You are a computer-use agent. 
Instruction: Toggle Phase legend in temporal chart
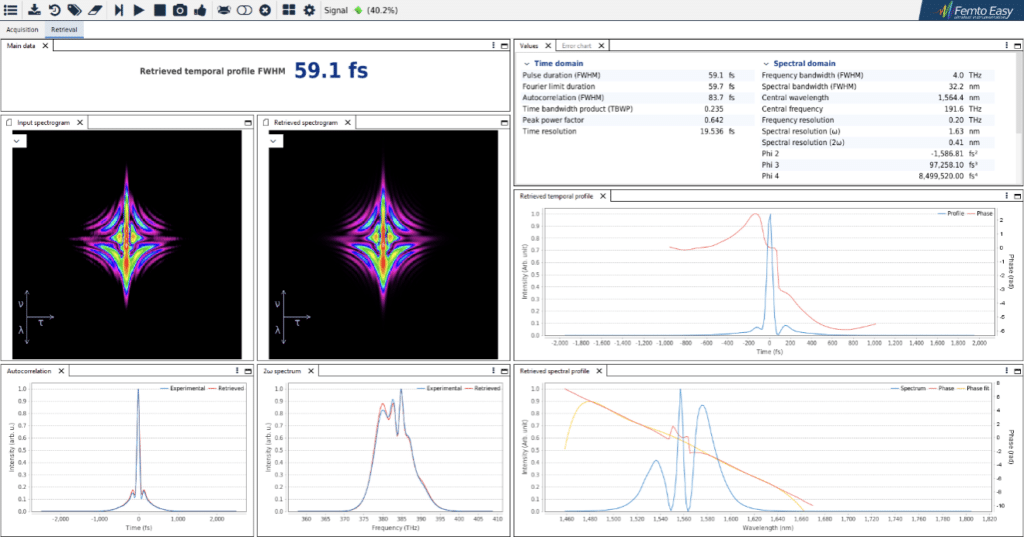pyautogui.click(x=980, y=214)
